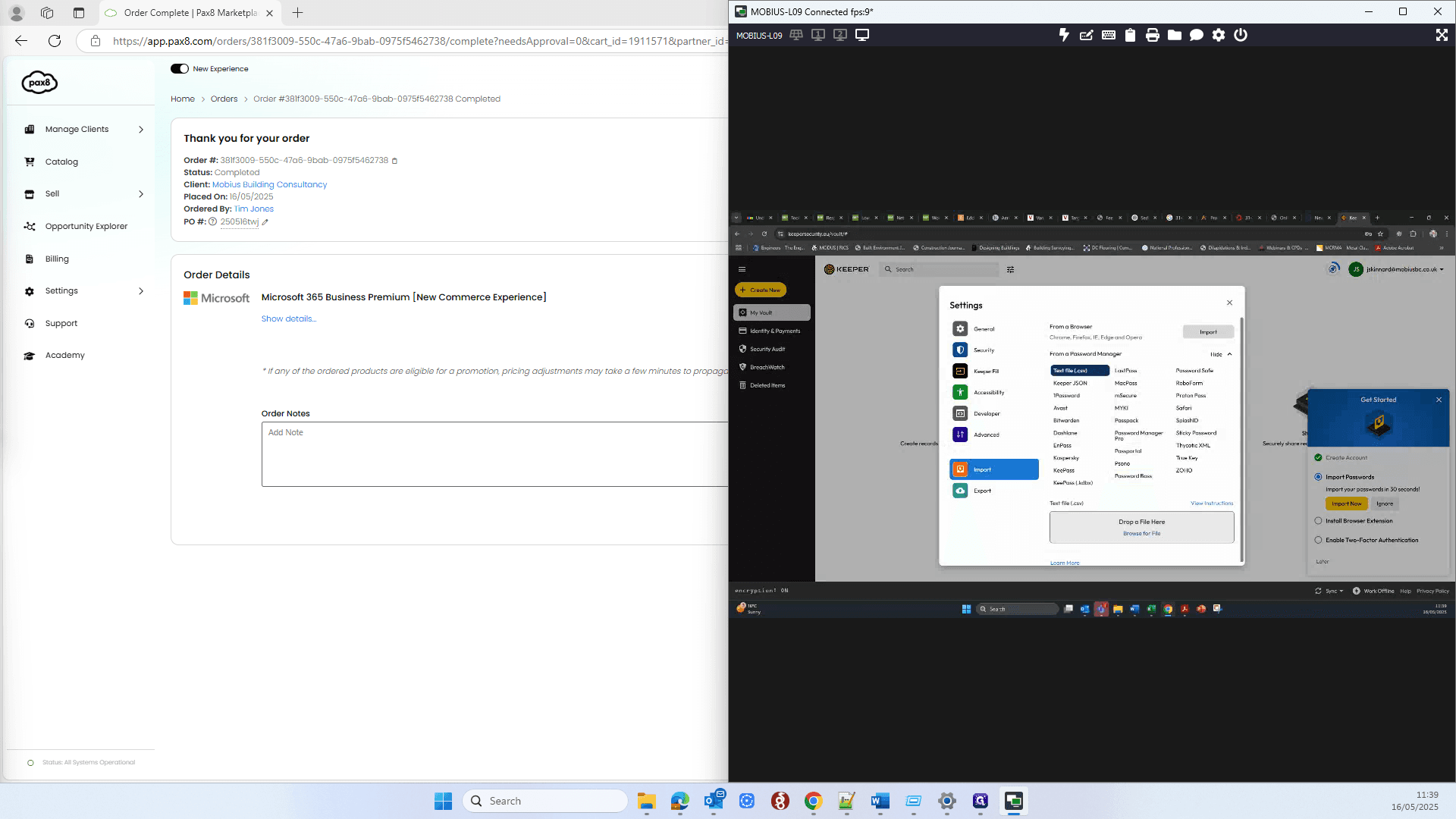
Task: Open the file transfer folder icon
Action: pyautogui.click(x=1174, y=35)
